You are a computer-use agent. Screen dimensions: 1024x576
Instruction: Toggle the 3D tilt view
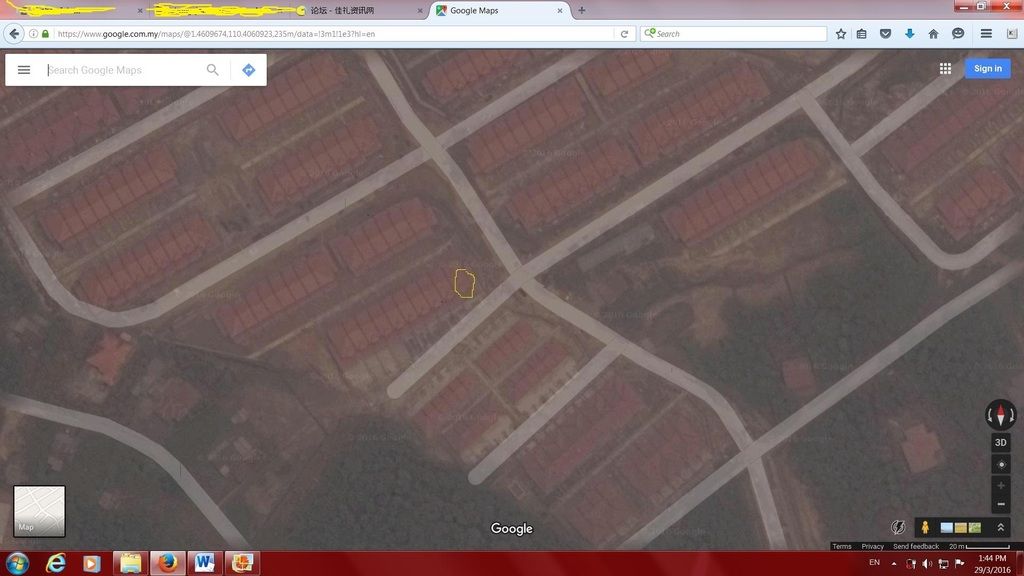[x=1000, y=442]
